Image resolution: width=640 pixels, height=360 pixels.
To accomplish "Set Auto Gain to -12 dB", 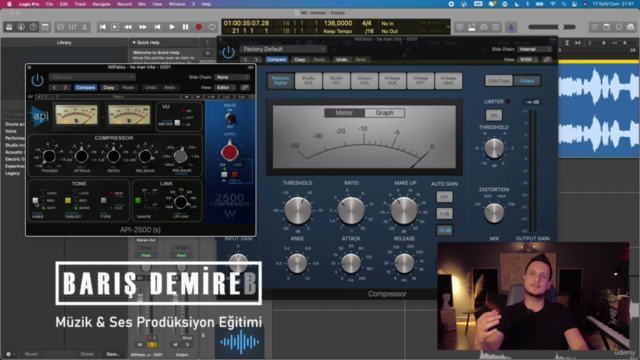I will [444, 230].
